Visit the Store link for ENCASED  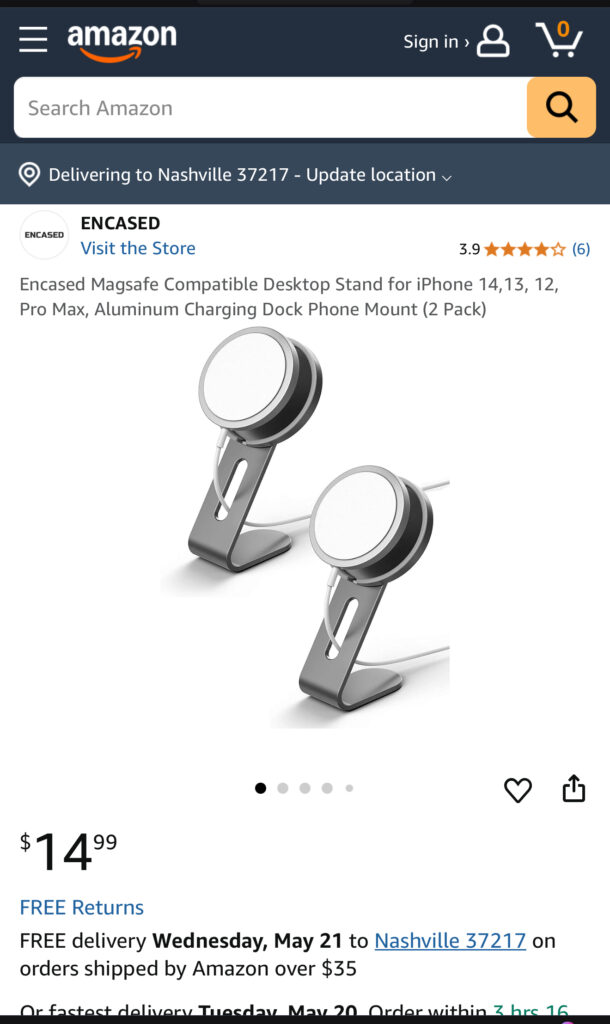(x=138, y=248)
